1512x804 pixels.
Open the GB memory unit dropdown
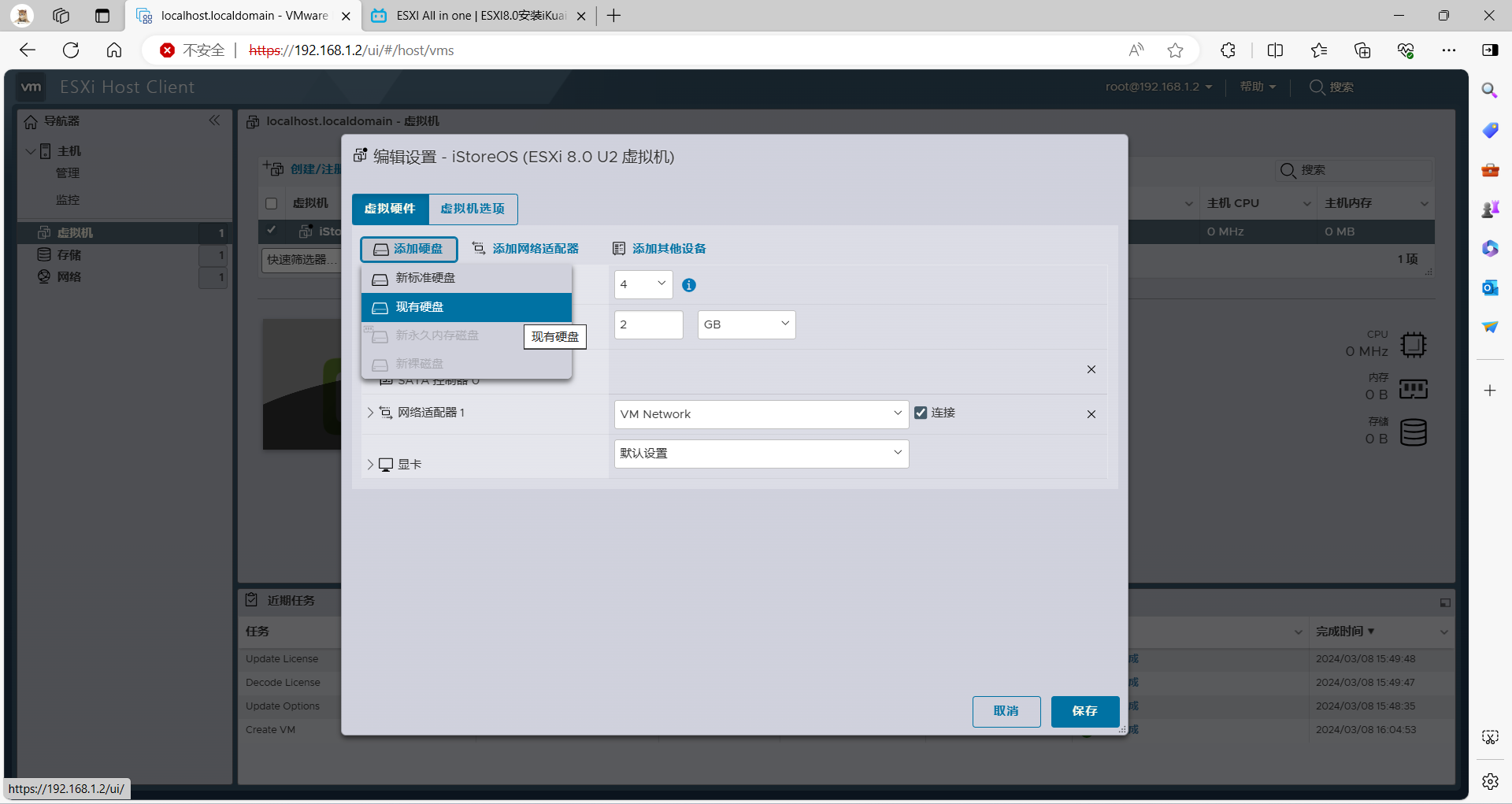[746, 324]
